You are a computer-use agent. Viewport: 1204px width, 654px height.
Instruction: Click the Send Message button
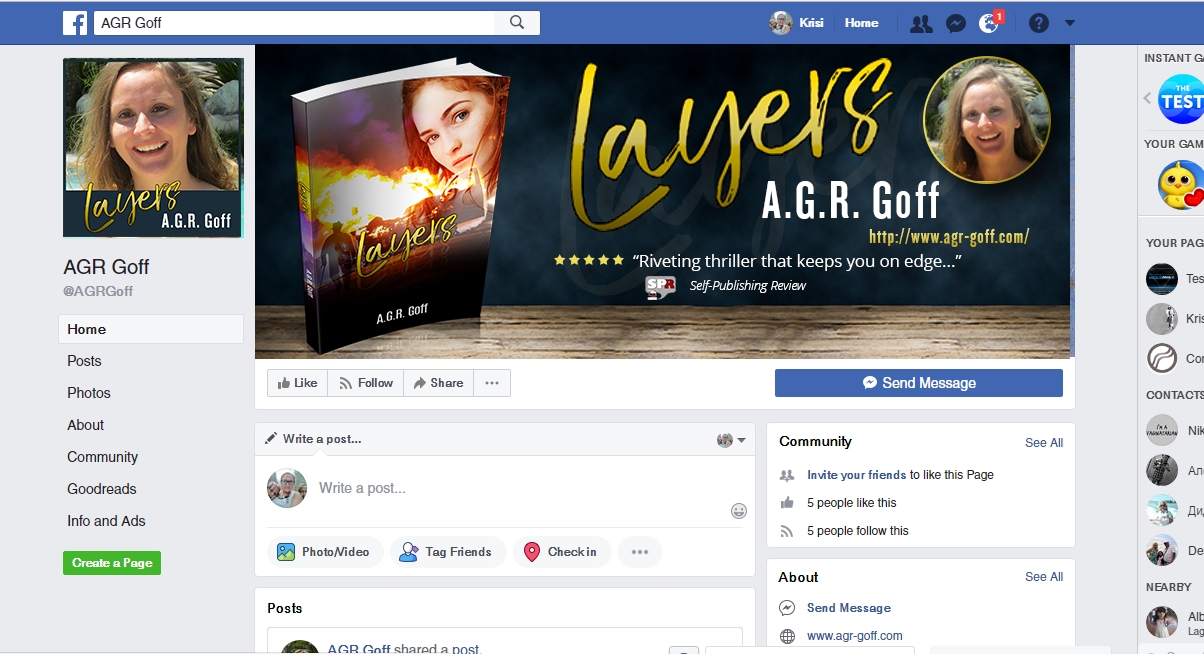tap(918, 382)
